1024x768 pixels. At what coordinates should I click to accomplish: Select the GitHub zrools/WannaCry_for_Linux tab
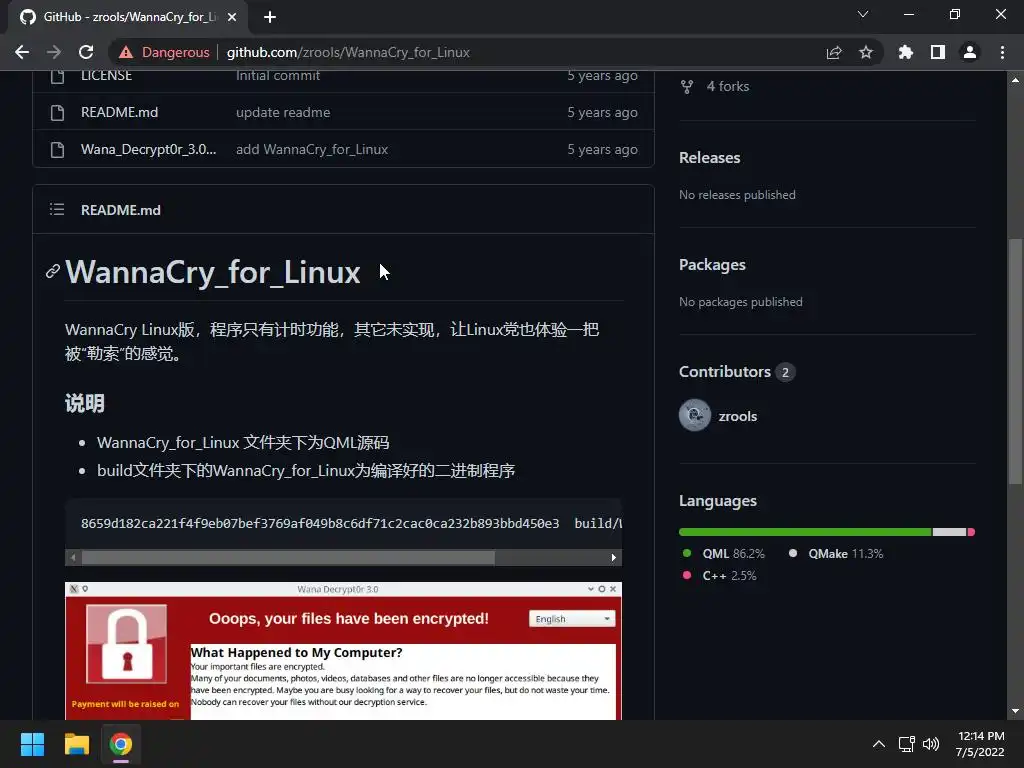tap(128, 17)
